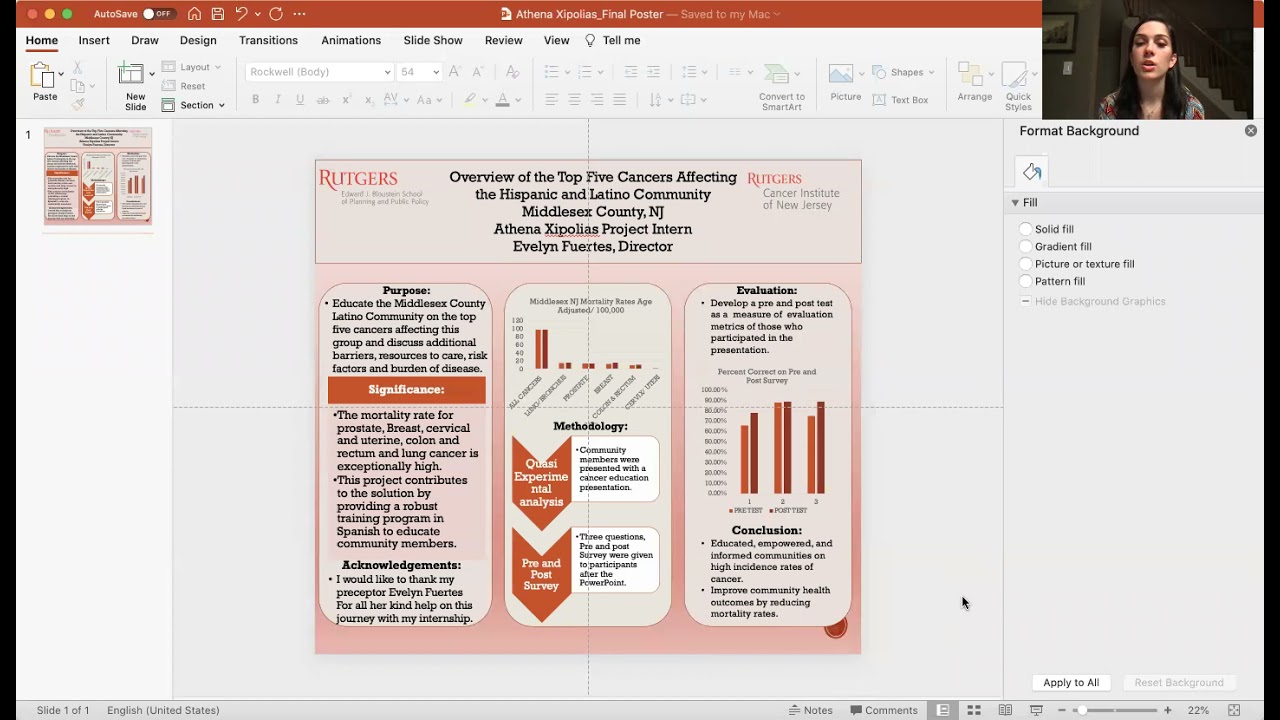
Task: Open the Design tab
Action: pos(198,40)
